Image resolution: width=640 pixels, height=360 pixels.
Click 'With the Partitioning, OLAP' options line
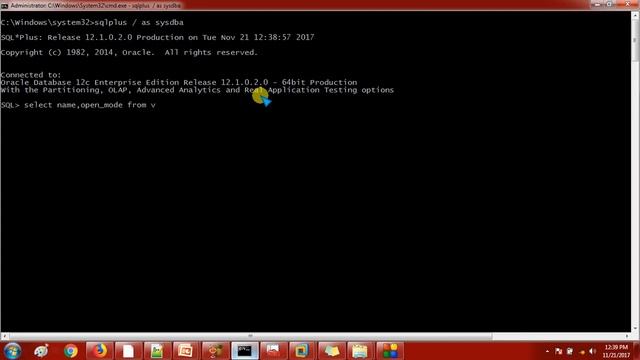click(x=197, y=90)
